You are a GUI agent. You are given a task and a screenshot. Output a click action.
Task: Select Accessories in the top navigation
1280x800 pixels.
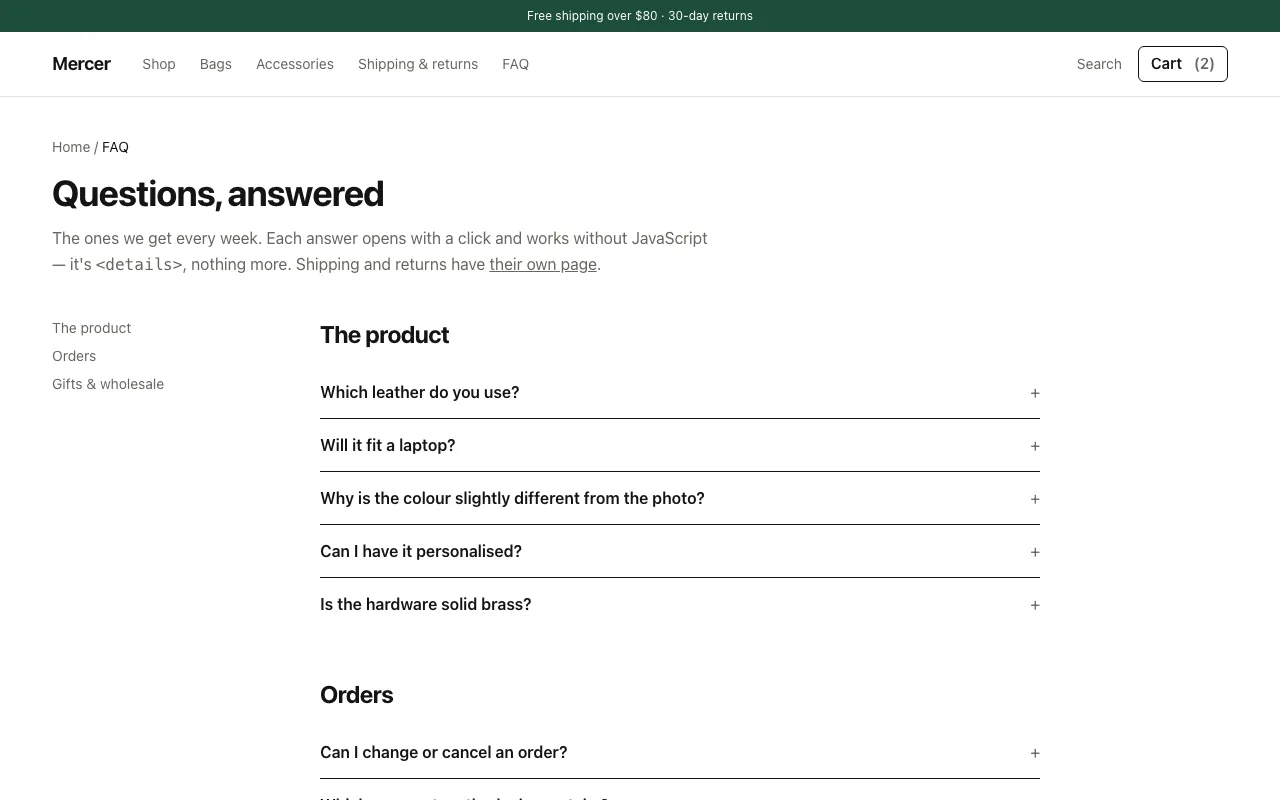click(295, 64)
